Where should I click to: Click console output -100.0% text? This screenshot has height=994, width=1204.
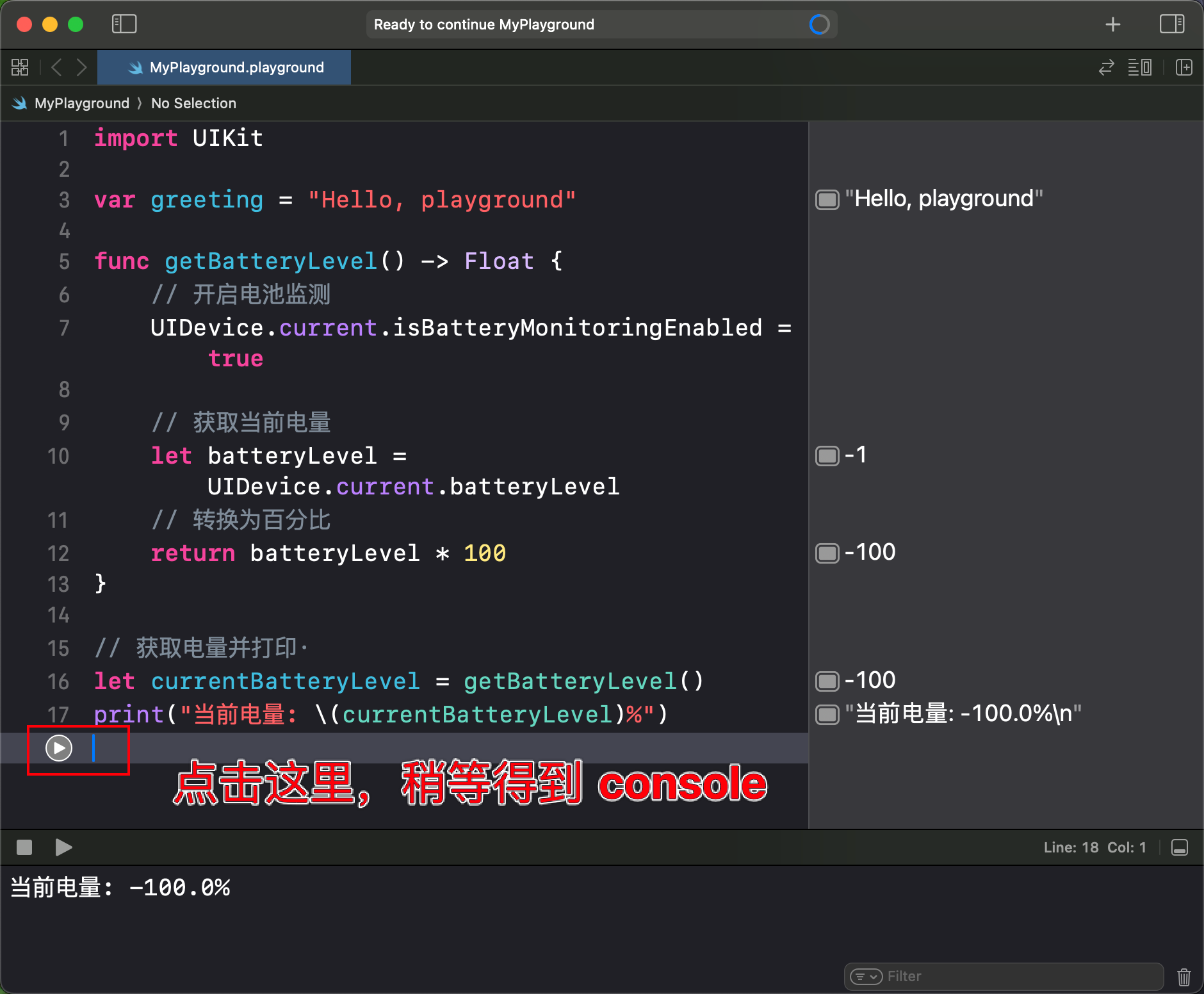coord(179,888)
